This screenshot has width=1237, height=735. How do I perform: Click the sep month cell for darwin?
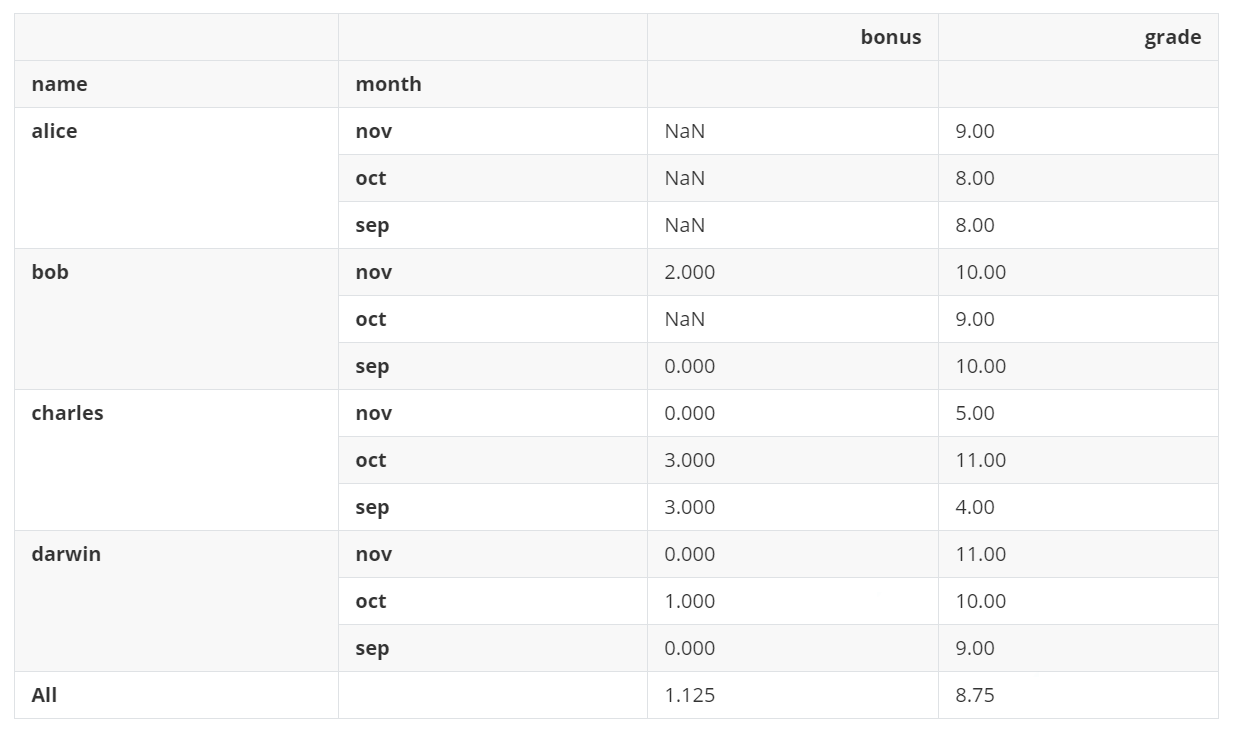pos(372,649)
